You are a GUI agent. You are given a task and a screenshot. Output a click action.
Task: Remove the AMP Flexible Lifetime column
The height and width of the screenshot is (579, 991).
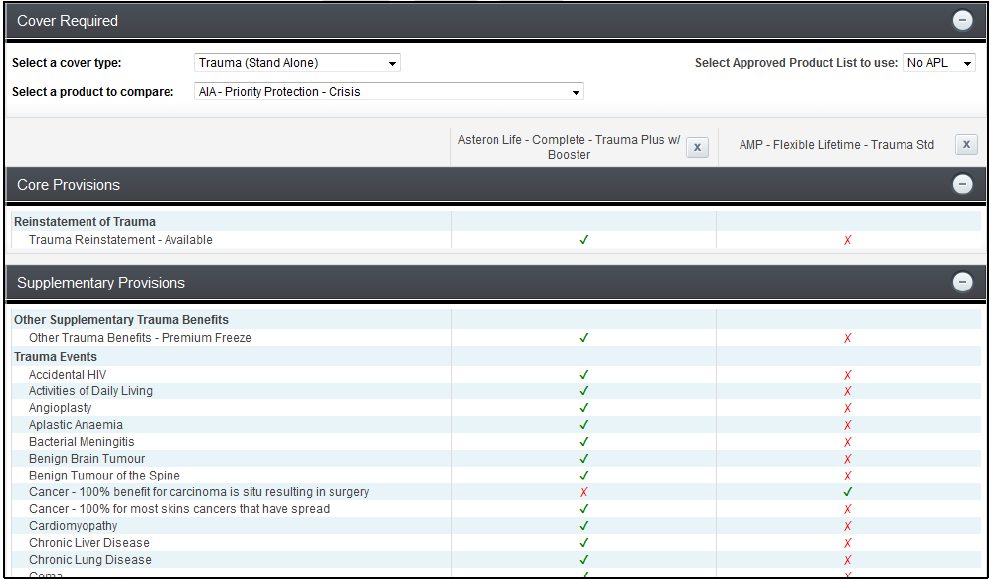coord(966,145)
